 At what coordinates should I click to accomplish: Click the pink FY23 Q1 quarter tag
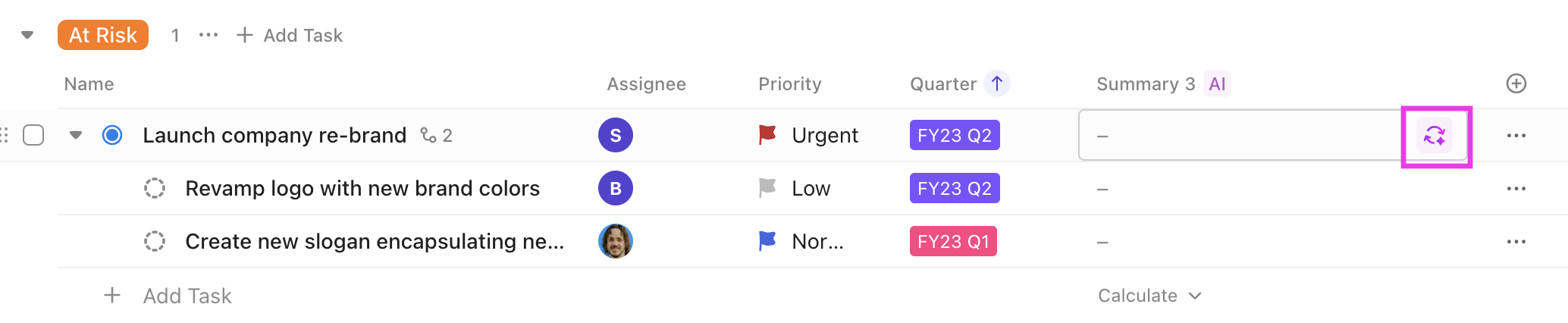953,241
